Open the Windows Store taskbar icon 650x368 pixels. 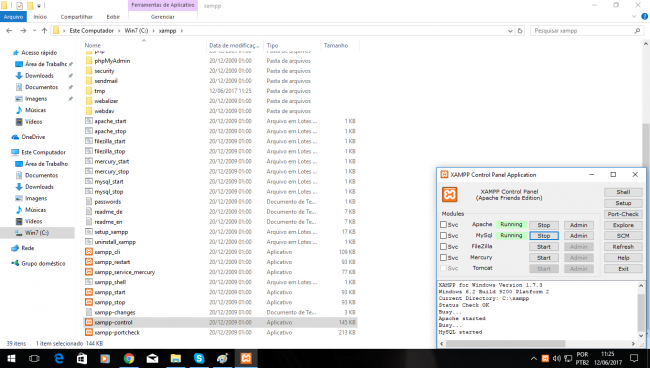pos(82,358)
